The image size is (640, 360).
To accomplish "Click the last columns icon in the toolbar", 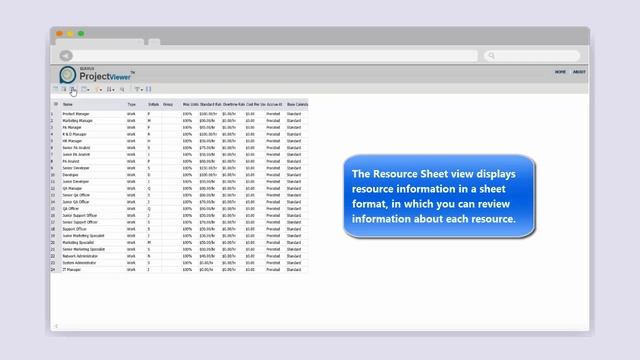I will pyautogui.click(x=149, y=89).
